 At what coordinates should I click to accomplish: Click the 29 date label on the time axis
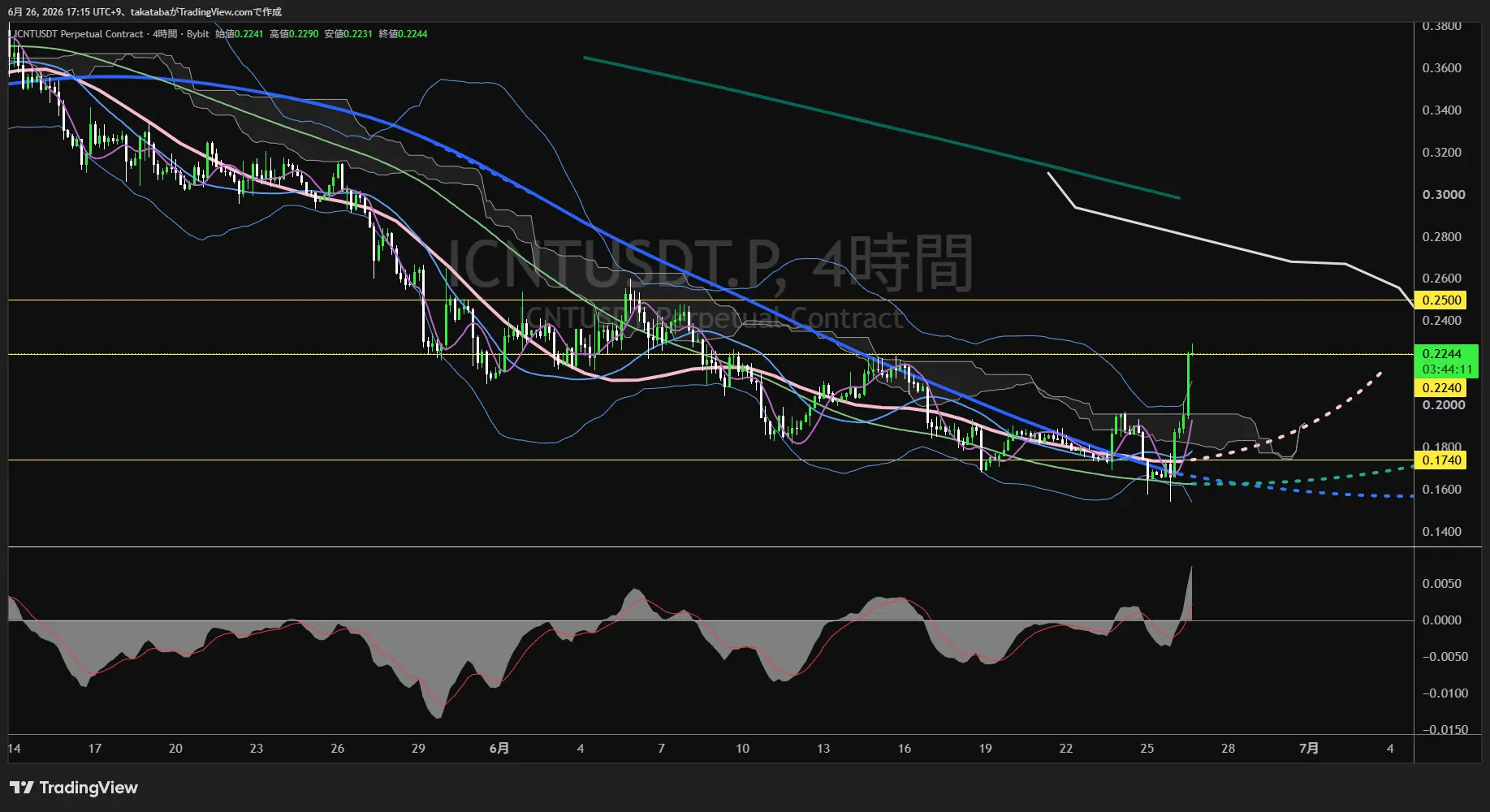click(x=418, y=749)
